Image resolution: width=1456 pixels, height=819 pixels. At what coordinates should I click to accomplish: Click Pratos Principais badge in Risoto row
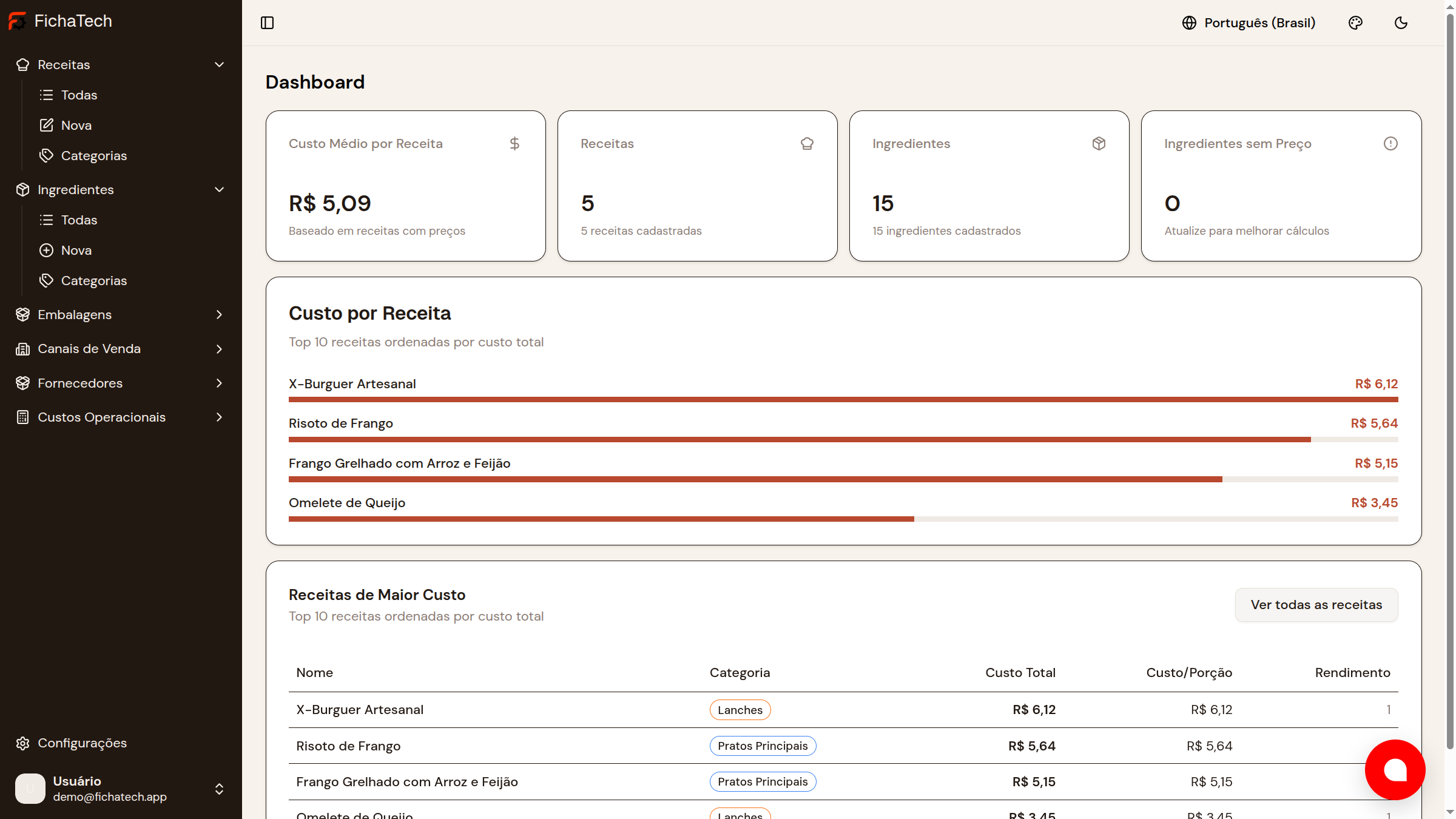click(x=763, y=746)
